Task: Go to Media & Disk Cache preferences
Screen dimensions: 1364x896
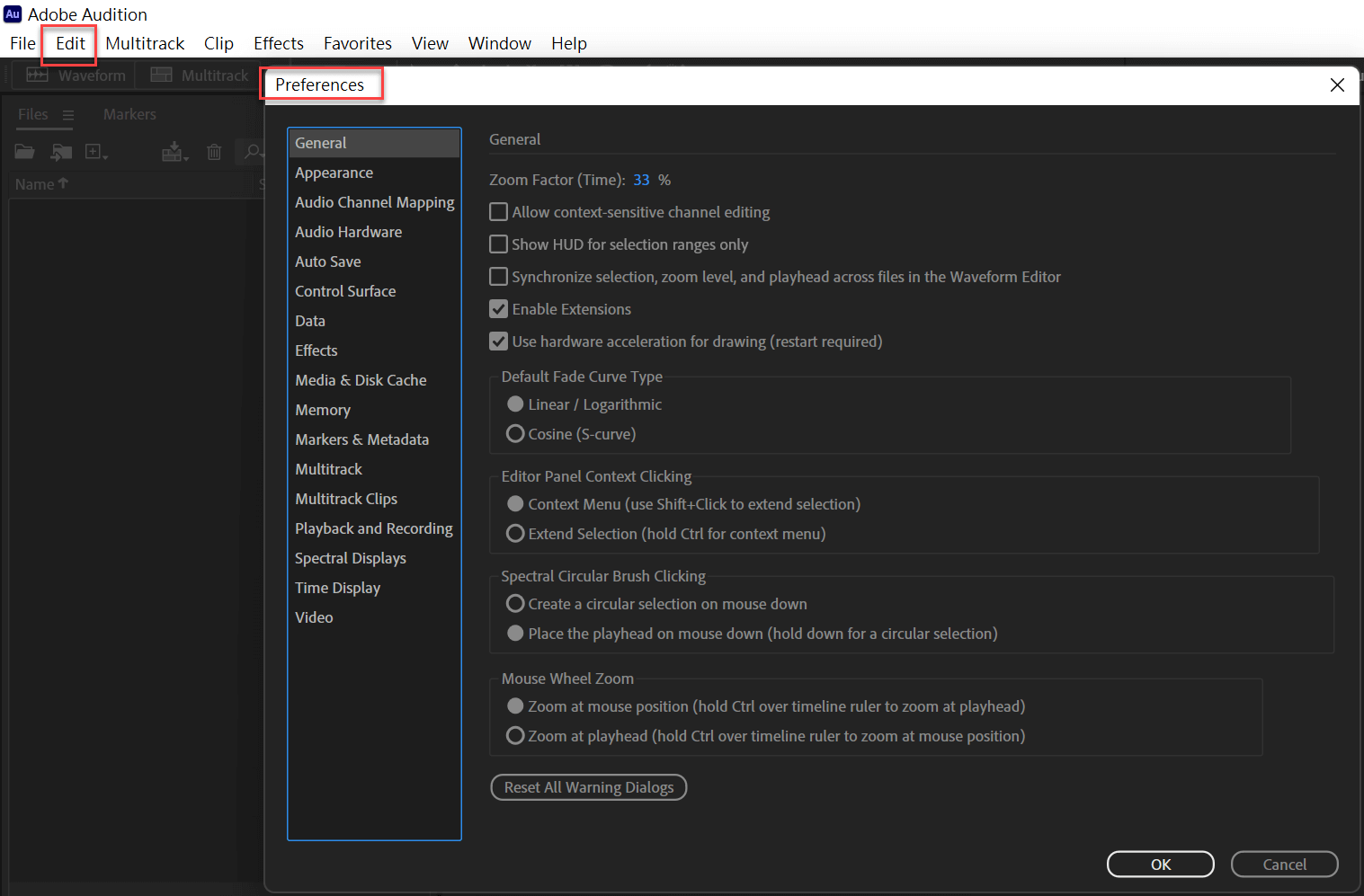Action: 374,380
